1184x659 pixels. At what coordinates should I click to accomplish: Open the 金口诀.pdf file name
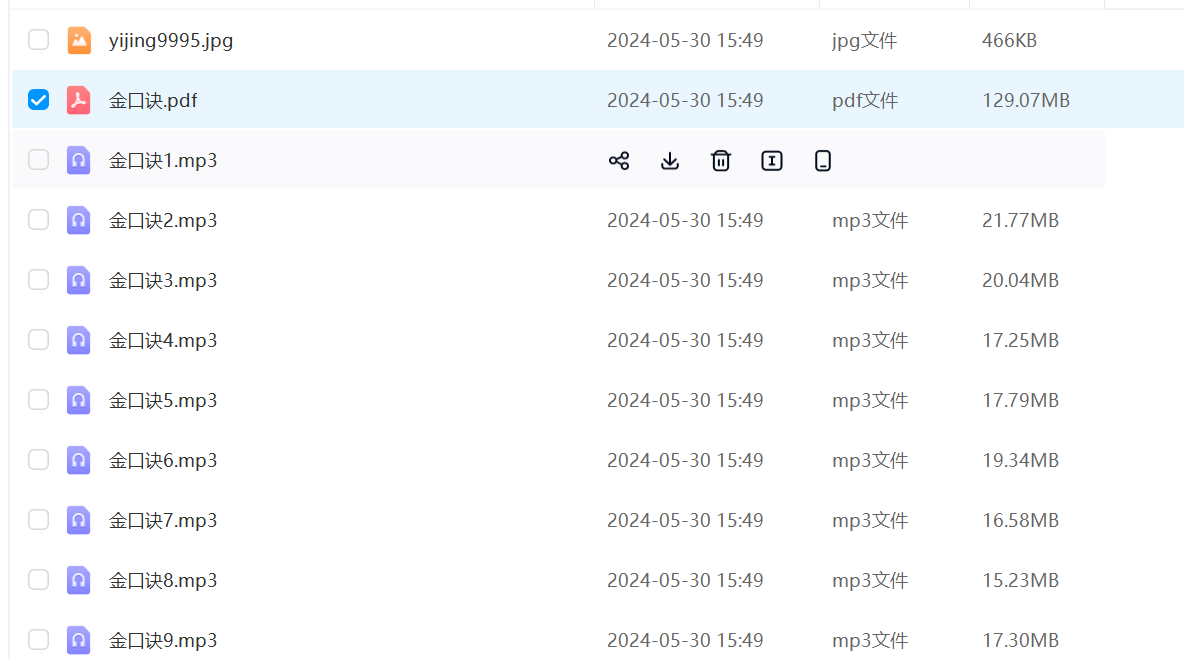pyautogui.click(x=153, y=100)
